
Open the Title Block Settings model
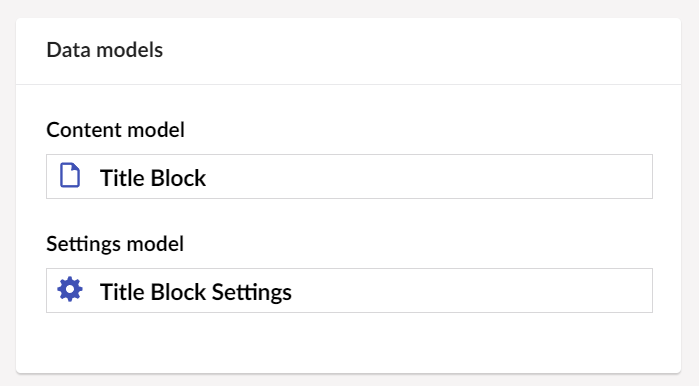click(x=349, y=291)
